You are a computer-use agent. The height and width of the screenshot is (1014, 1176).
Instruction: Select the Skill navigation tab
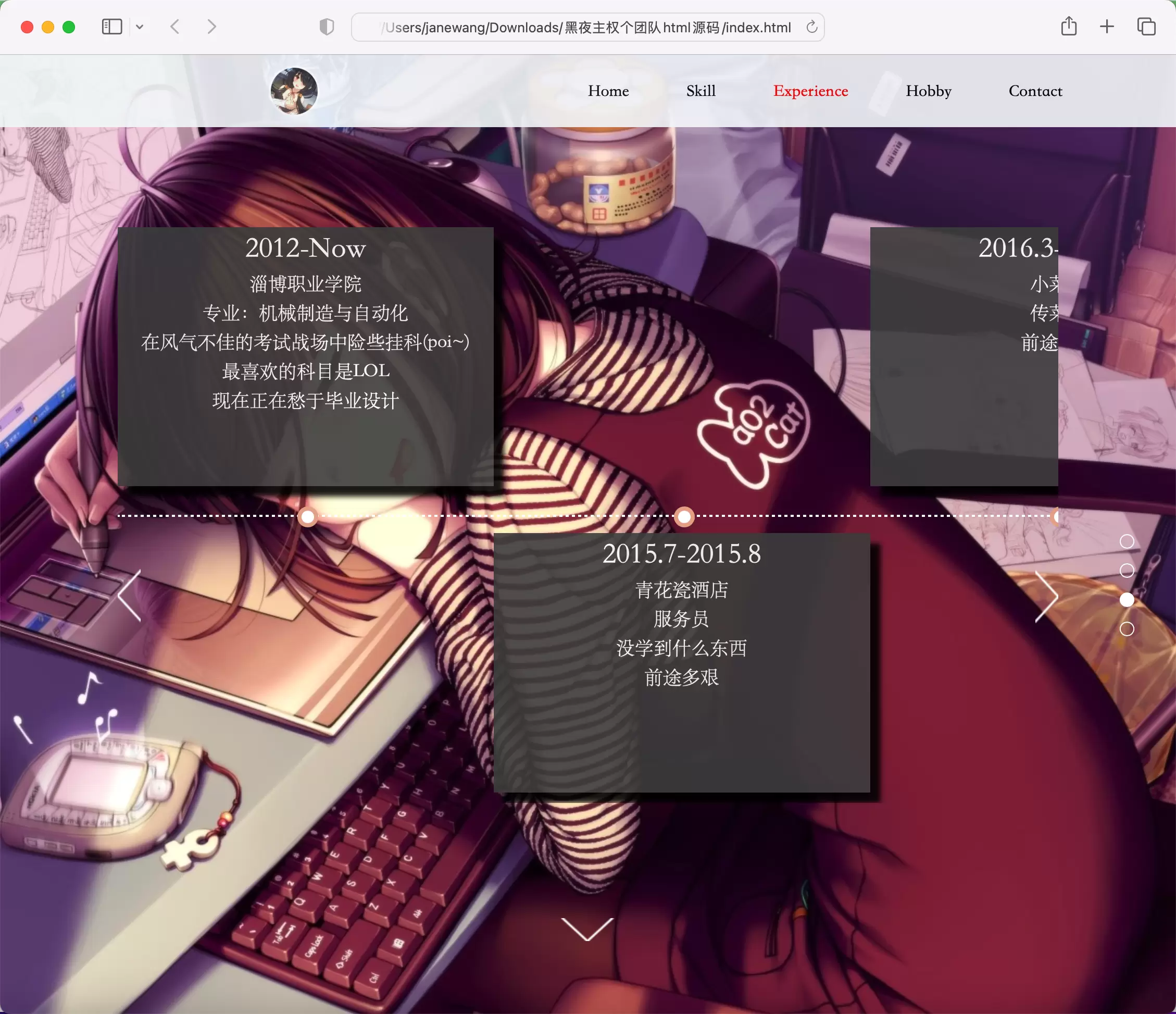(x=701, y=90)
